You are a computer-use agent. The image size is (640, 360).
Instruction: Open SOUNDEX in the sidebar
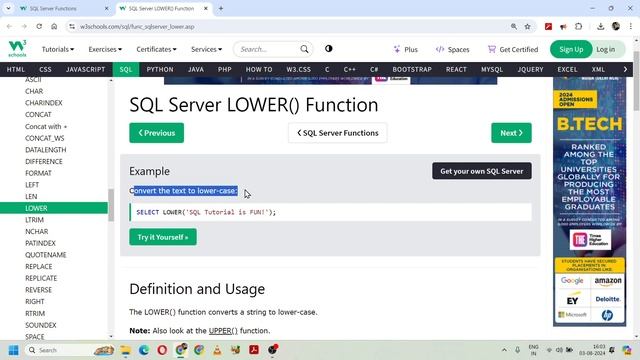41,325
